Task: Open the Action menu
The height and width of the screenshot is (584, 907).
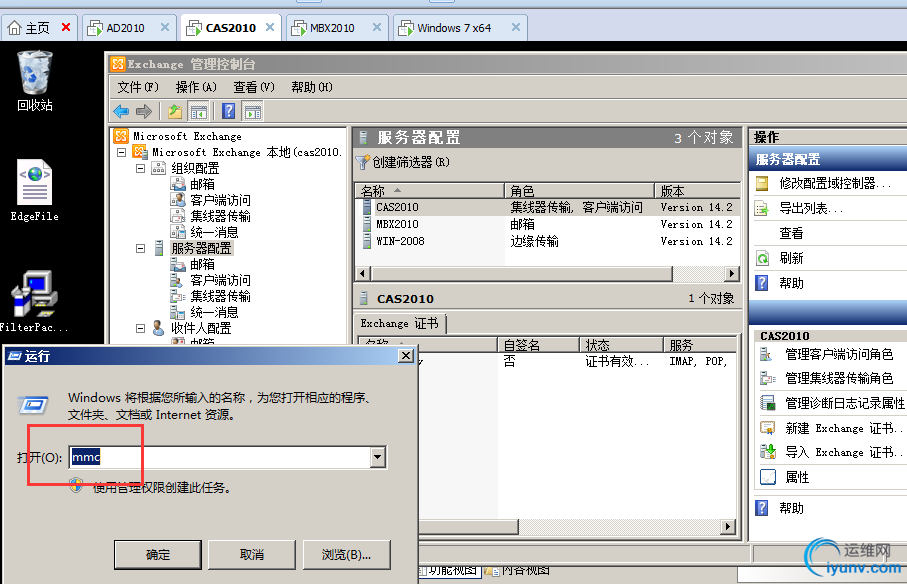Action: click(196, 87)
